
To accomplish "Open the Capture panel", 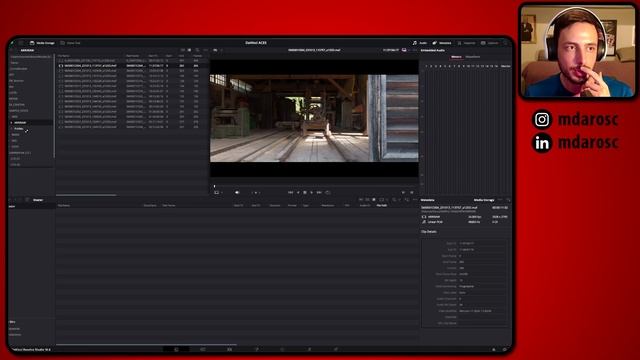I will point(489,43).
